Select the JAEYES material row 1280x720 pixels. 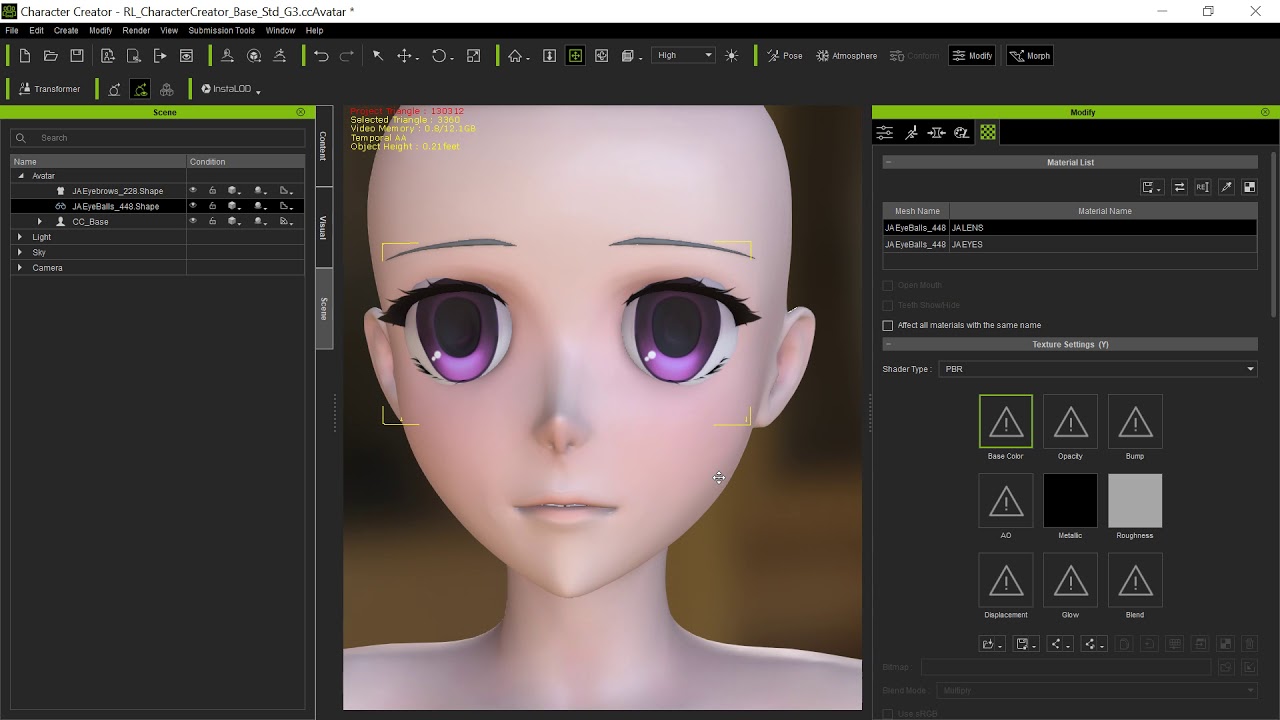1069,244
